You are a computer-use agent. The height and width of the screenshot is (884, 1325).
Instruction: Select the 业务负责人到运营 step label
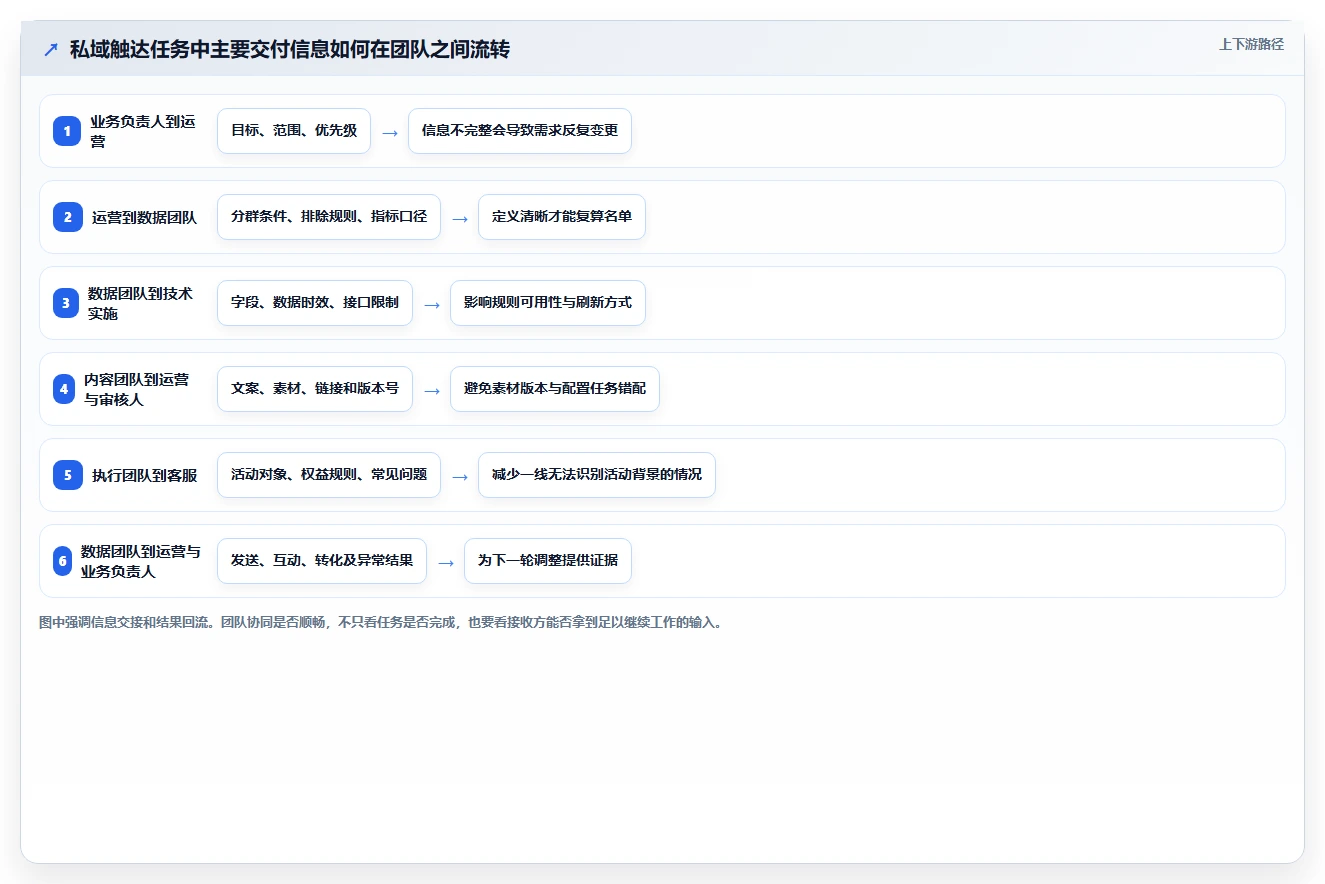(143, 131)
